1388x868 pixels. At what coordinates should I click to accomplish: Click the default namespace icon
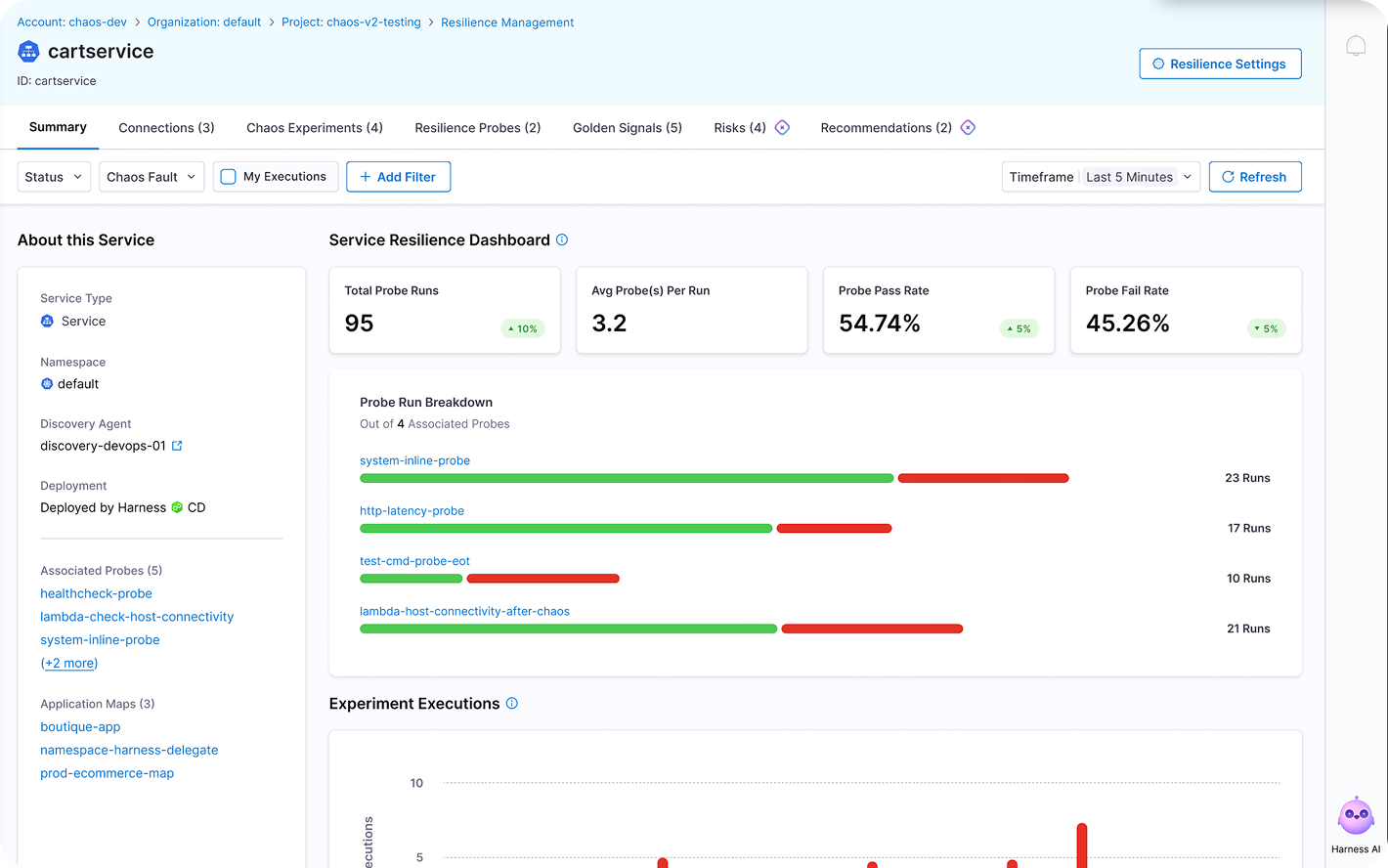click(47, 384)
